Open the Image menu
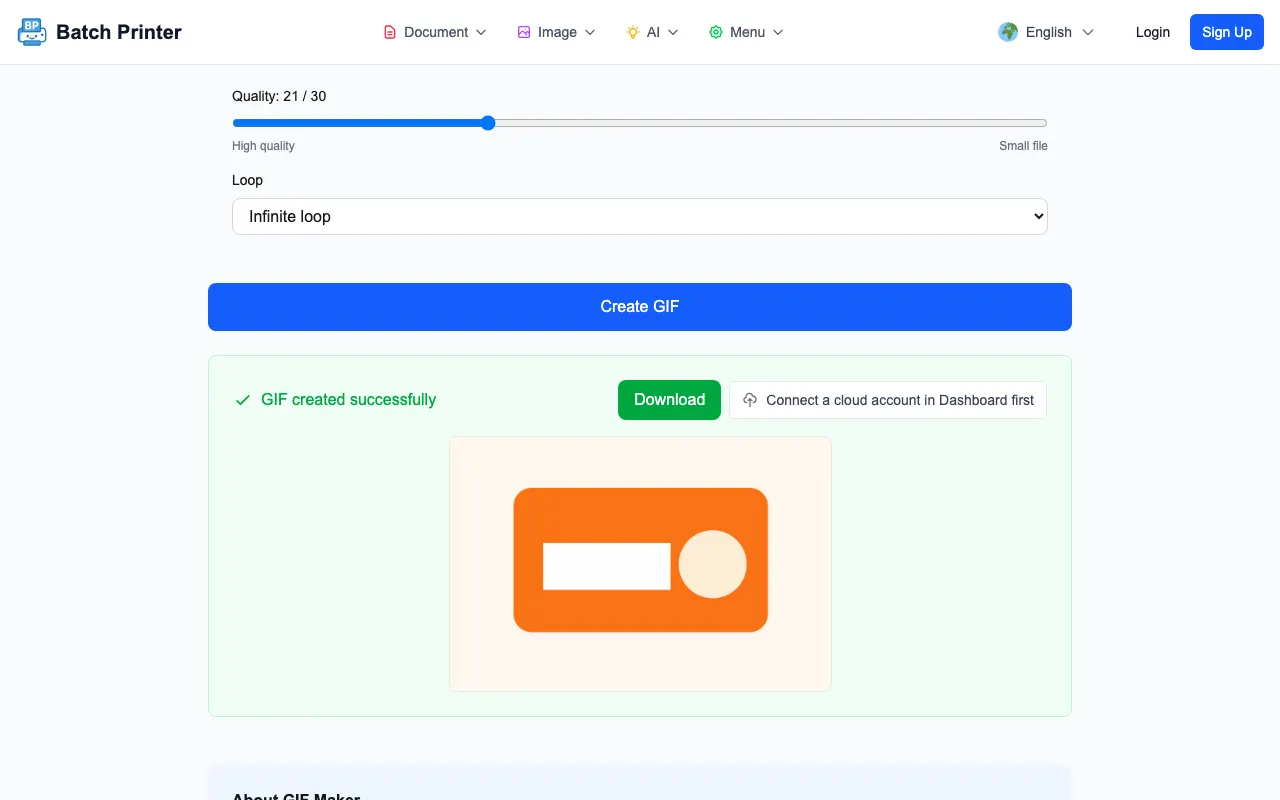 pos(556,32)
